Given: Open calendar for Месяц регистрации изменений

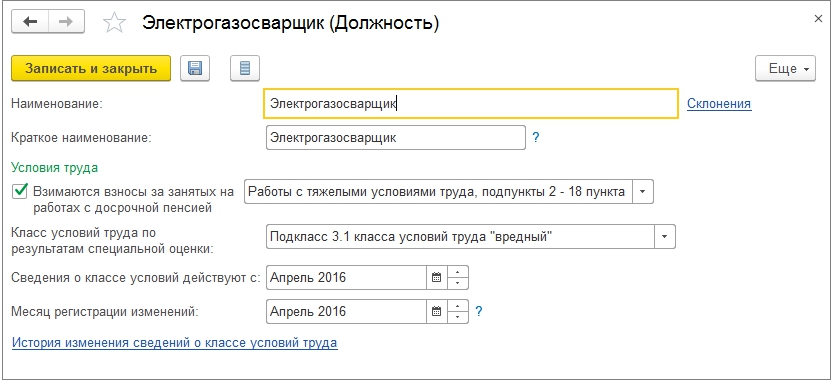Looking at the screenshot, I should pyautogui.click(x=437, y=311).
